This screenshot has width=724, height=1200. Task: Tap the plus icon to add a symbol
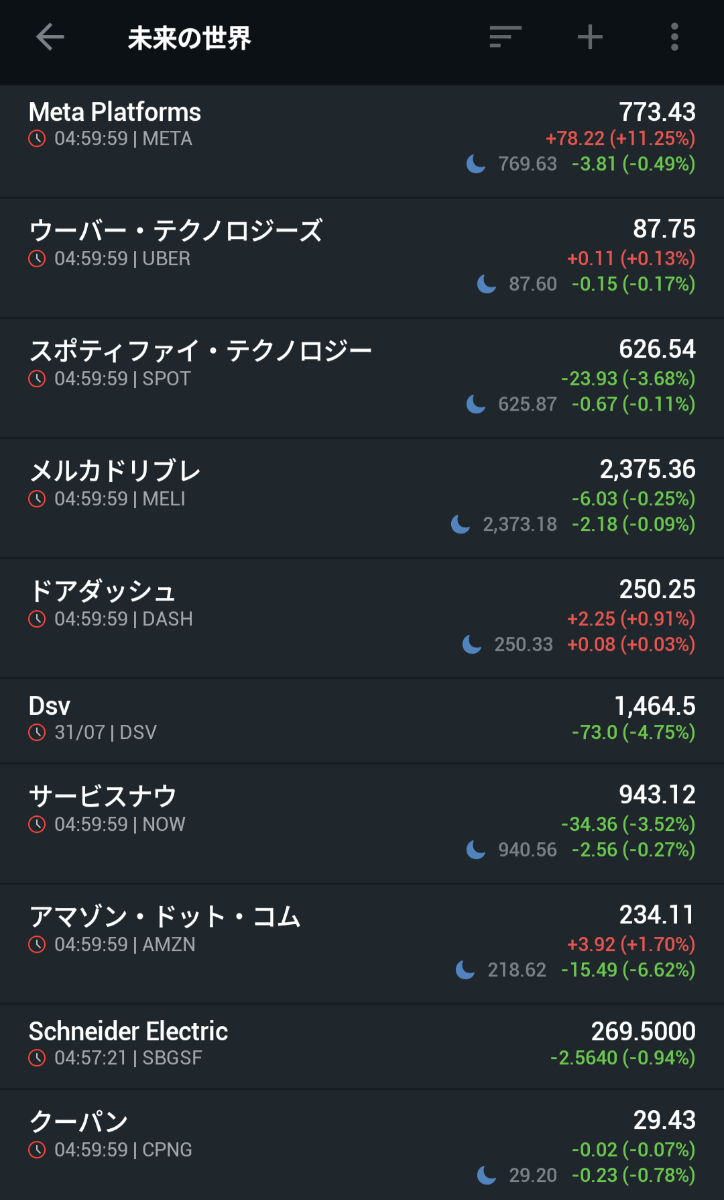click(x=590, y=38)
